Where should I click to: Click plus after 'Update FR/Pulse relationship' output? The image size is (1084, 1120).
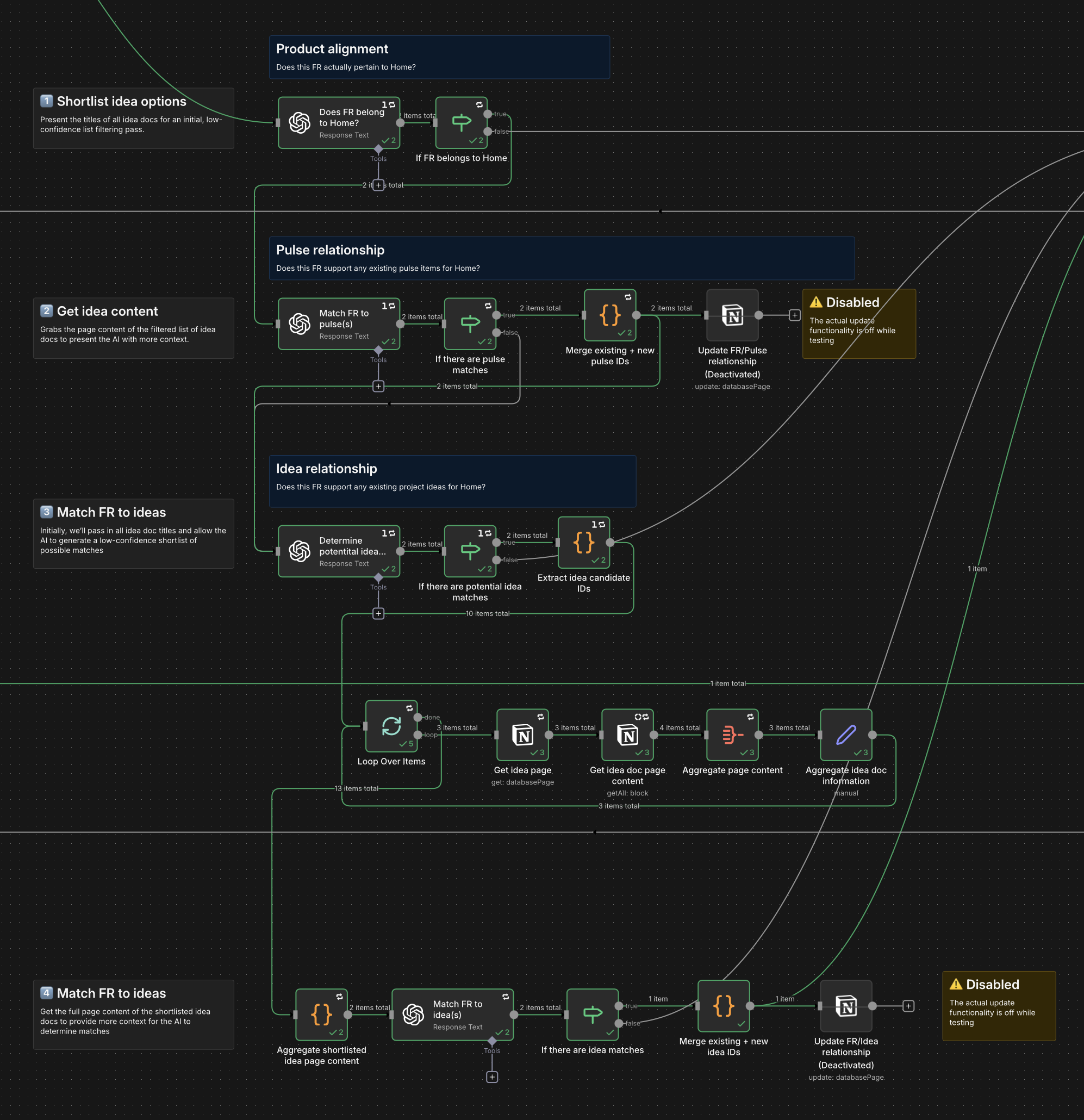point(794,315)
